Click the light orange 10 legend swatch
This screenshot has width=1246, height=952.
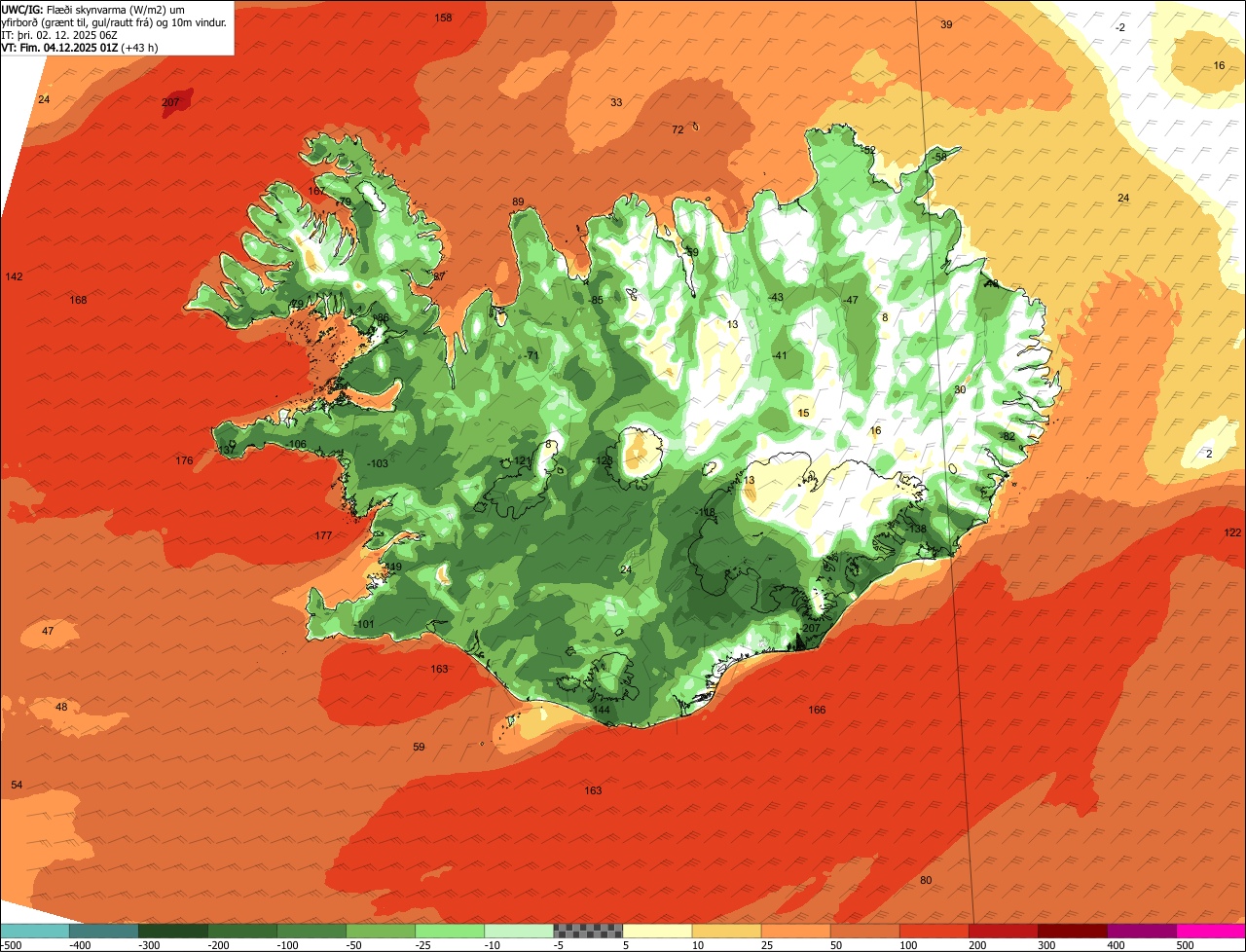pyautogui.click(x=726, y=930)
